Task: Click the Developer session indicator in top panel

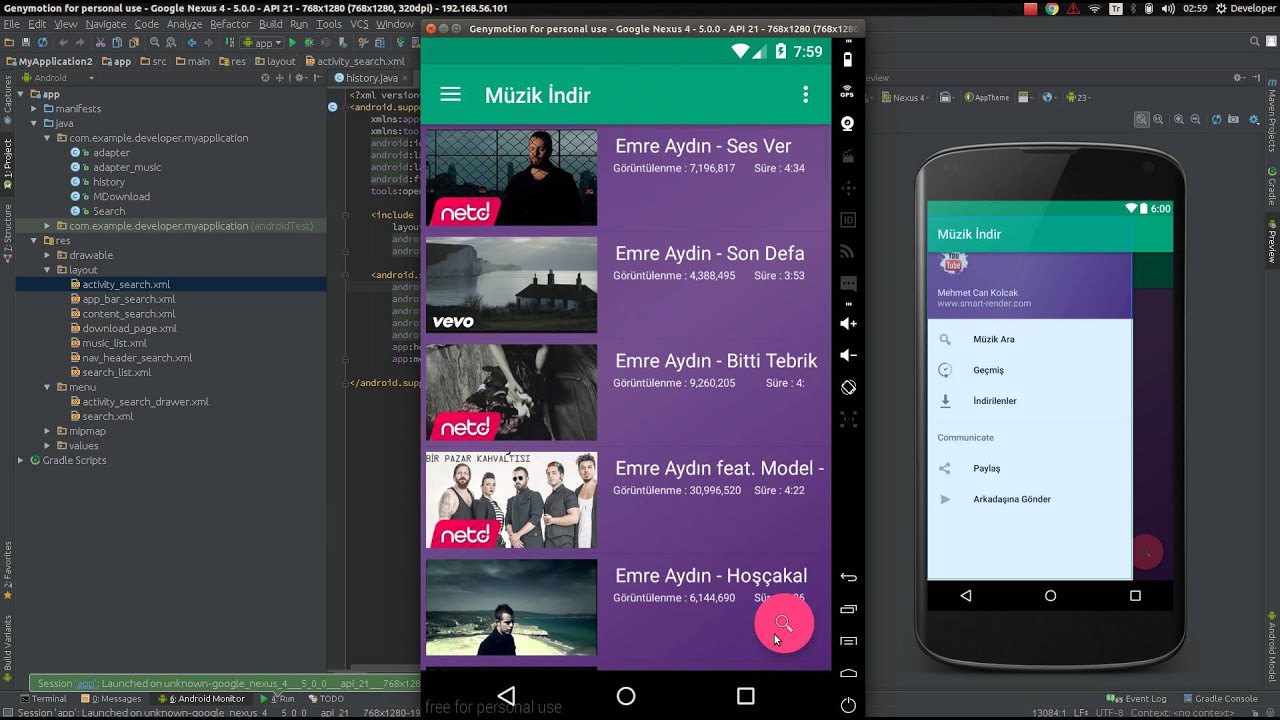Action: pyautogui.click(x=1246, y=8)
